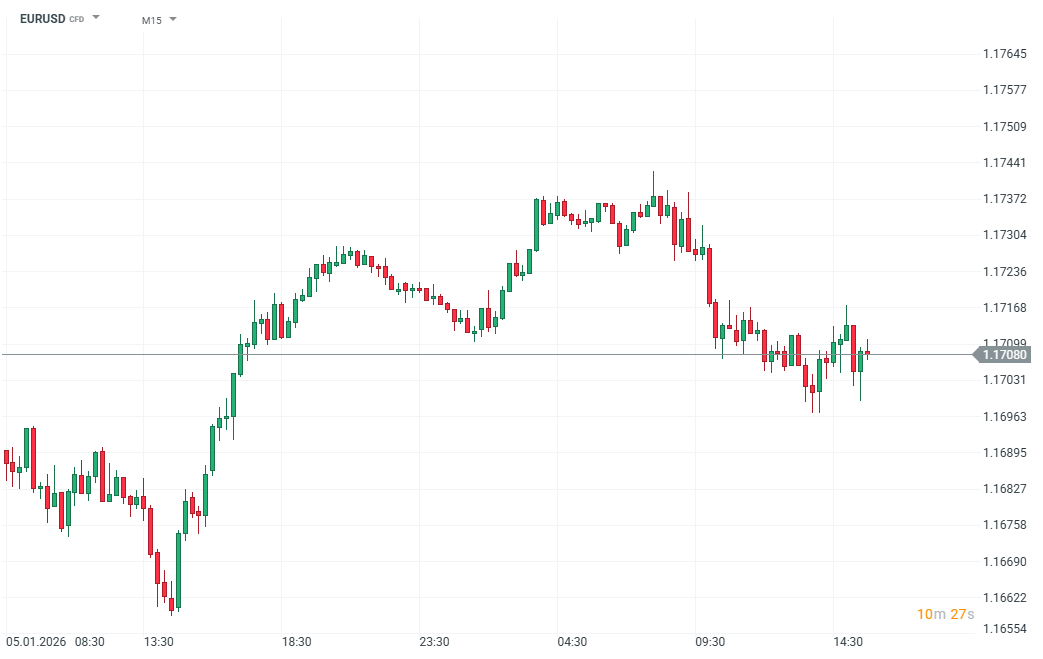
Task: Click the 1.17441 price axis label
Action: pyautogui.click(x=1005, y=162)
